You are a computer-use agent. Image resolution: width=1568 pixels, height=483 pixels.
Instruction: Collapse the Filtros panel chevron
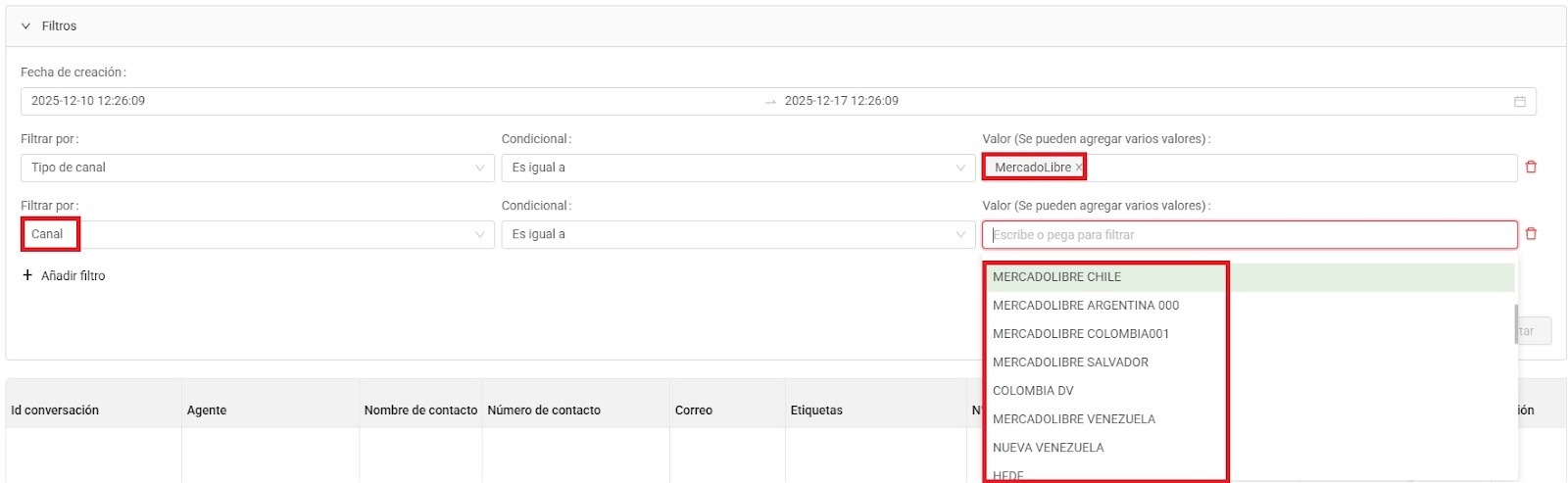(25, 26)
